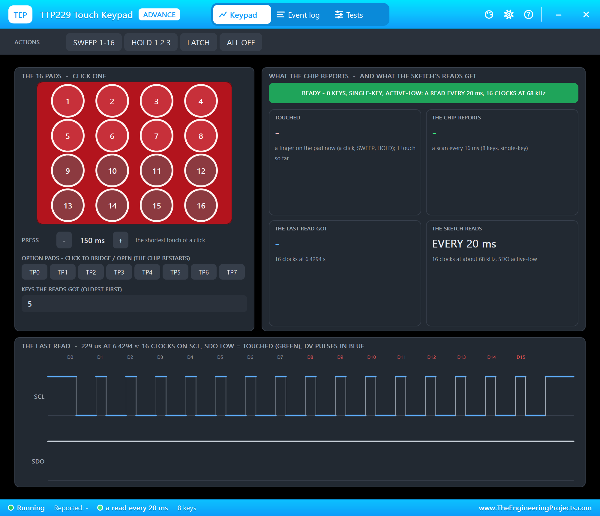Screen dimensions: 600x516
Task: Tap touch pad number 1
Action: 68,101
